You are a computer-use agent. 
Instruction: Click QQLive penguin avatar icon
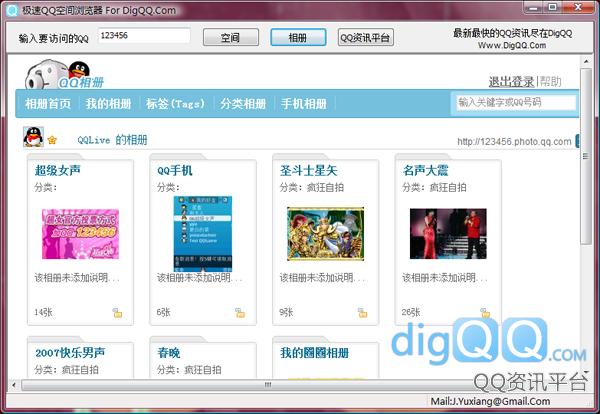pos(33,137)
